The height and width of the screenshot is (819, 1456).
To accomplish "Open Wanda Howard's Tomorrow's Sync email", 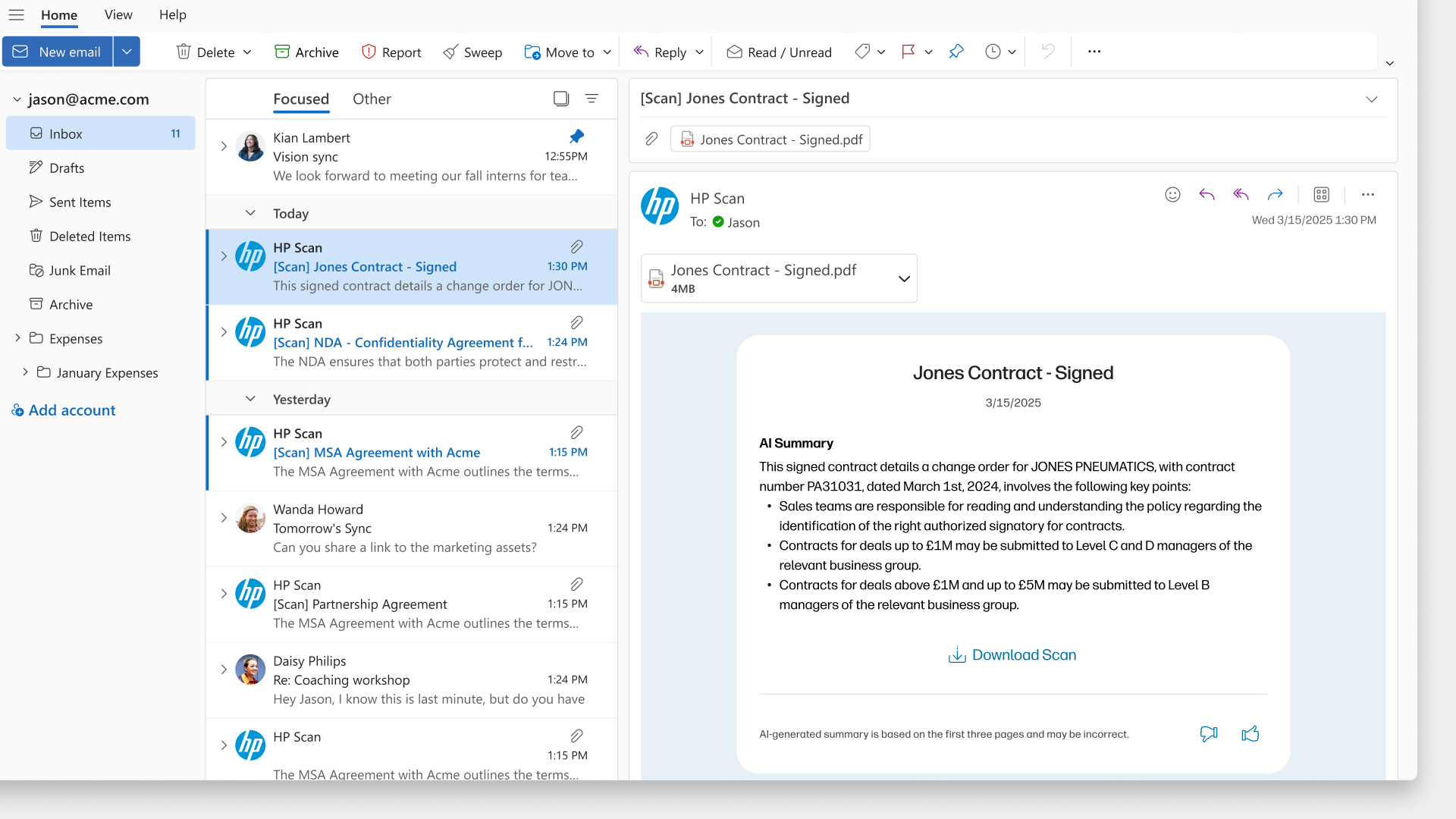I will coord(409,528).
